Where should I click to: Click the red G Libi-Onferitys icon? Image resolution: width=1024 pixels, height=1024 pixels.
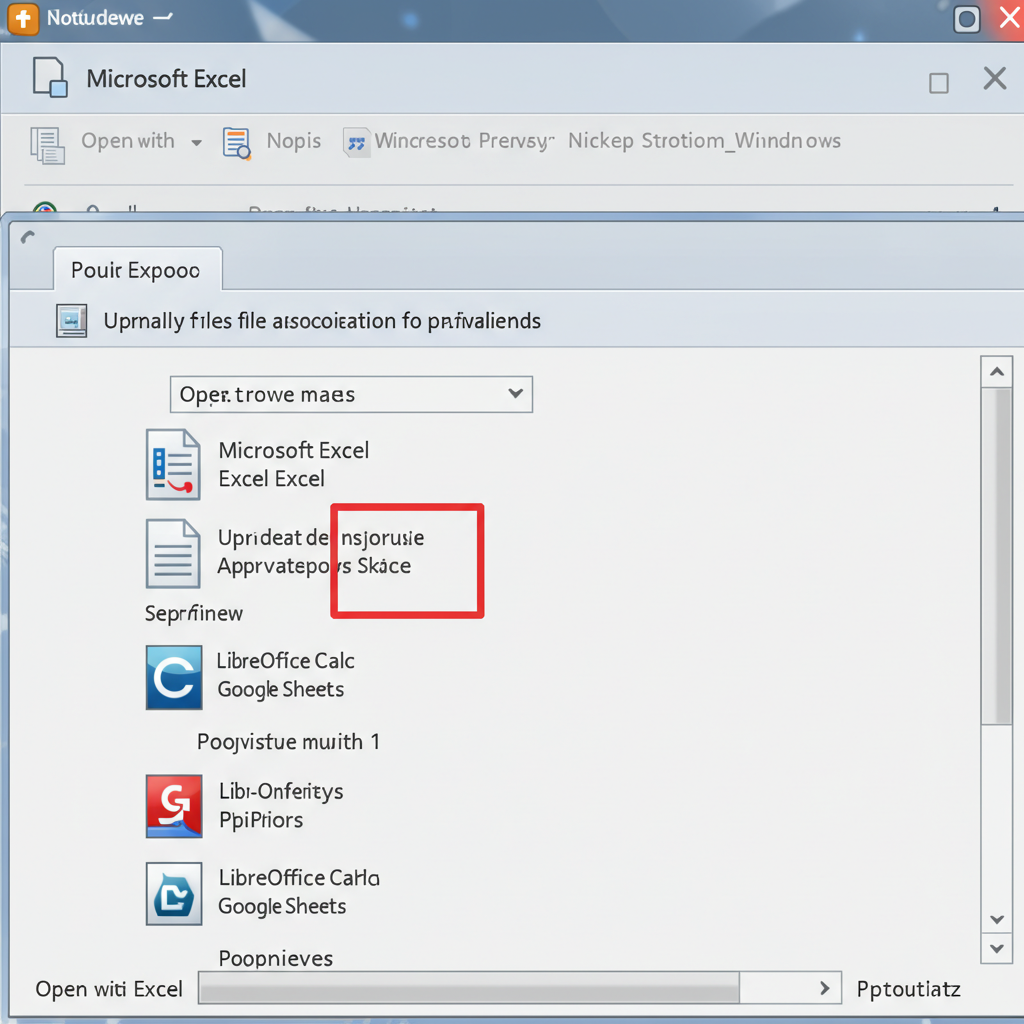coord(174,806)
